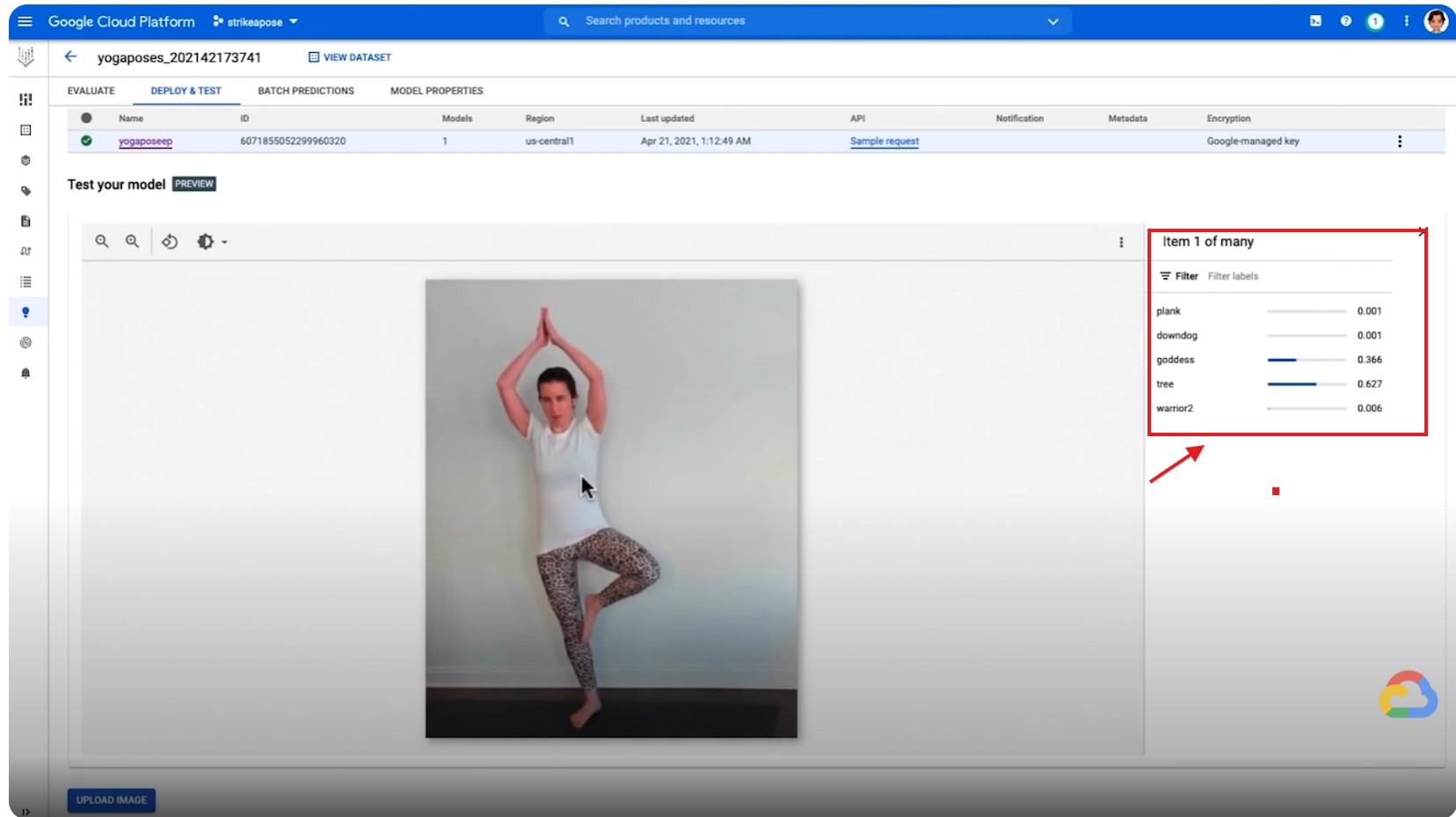Screen dimensions: 1456x817
Task: Expand the strikeapose project selector
Action: click(x=256, y=21)
